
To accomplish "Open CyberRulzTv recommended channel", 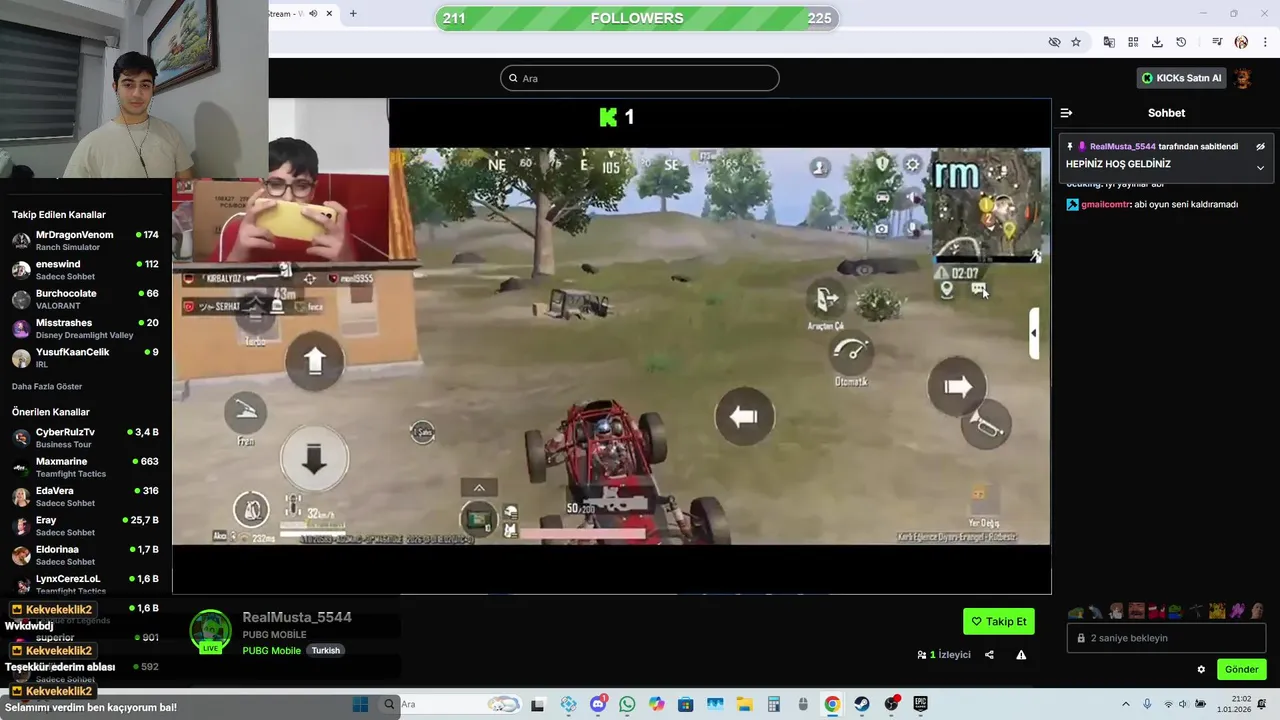I will [x=86, y=438].
